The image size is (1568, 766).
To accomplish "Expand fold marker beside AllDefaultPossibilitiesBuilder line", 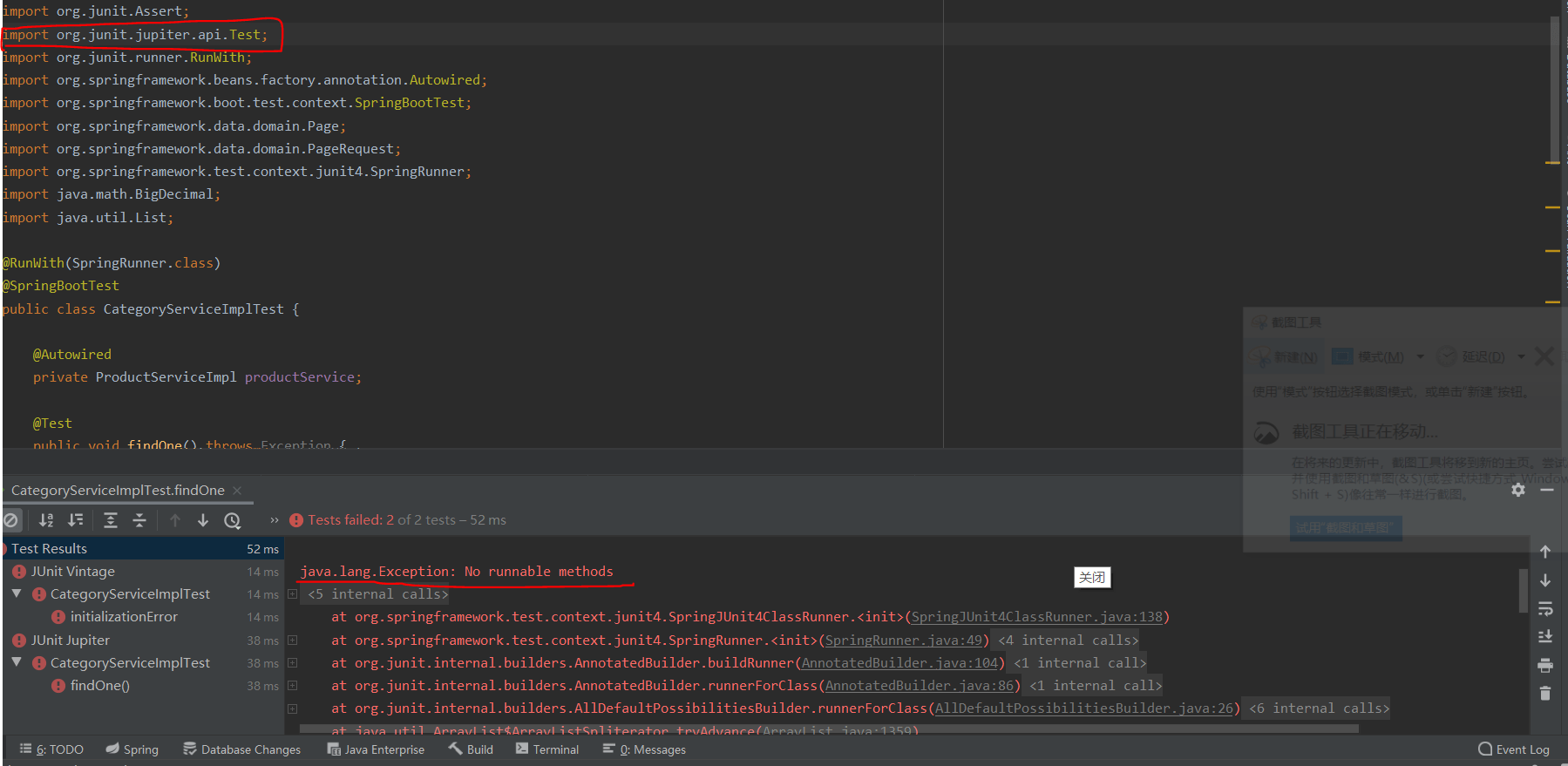I will 293,708.
